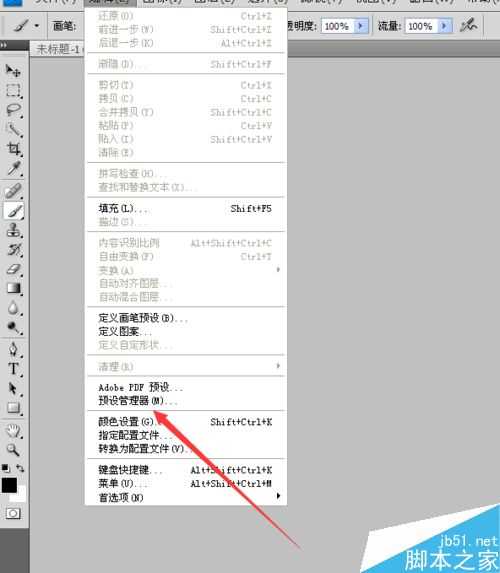Screen dimensions: 500x573
Task: Select the Magic Wand tool
Action: click(x=13, y=129)
